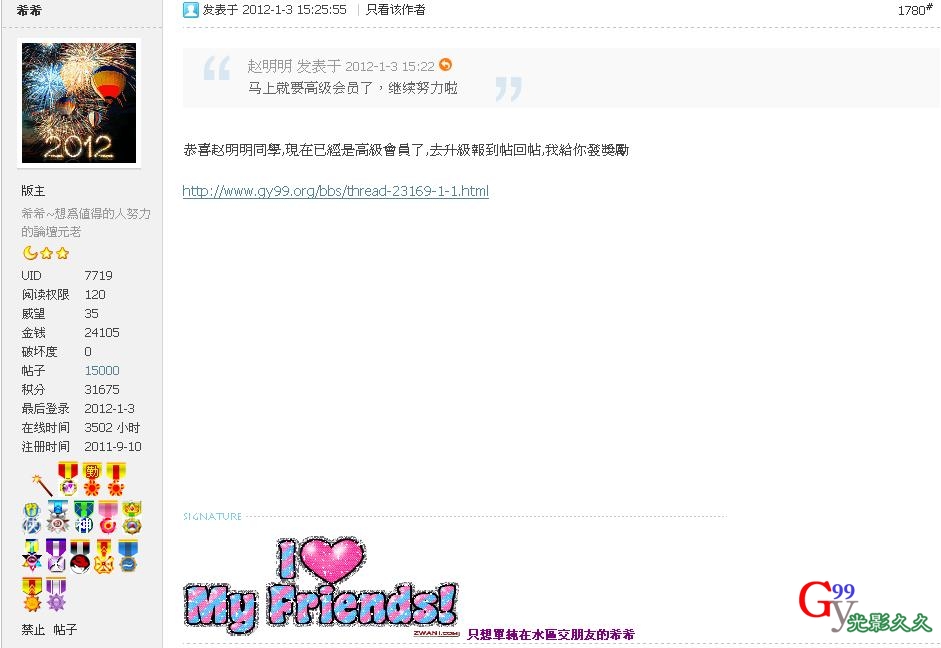This screenshot has height=648, width=941.
Task: Click the Gy99 光影久久 logo
Action: (x=864, y=606)
